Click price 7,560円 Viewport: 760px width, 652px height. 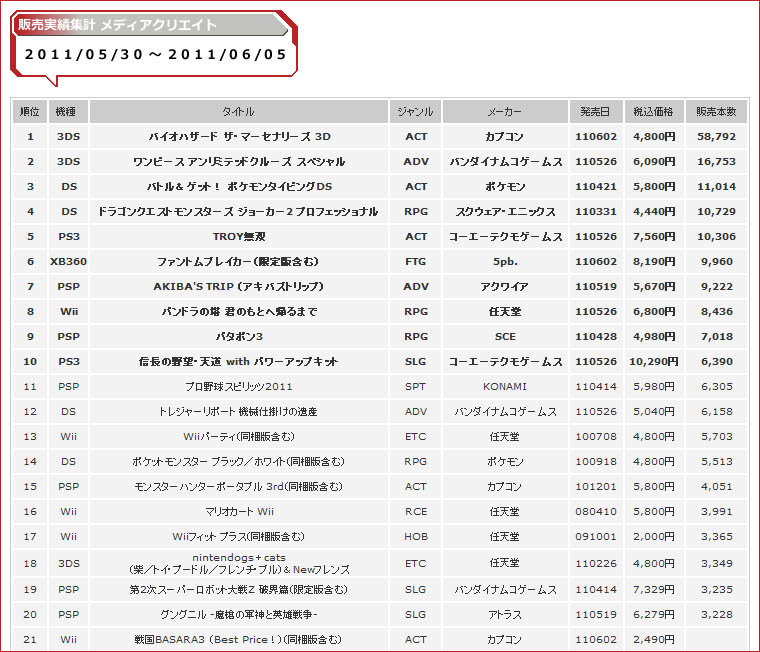pos(654,237)
